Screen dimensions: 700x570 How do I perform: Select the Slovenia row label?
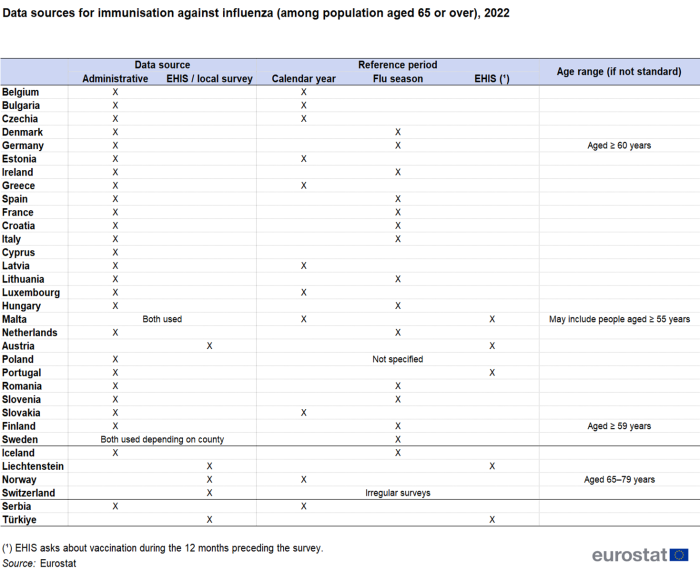(x=21, y=399)
